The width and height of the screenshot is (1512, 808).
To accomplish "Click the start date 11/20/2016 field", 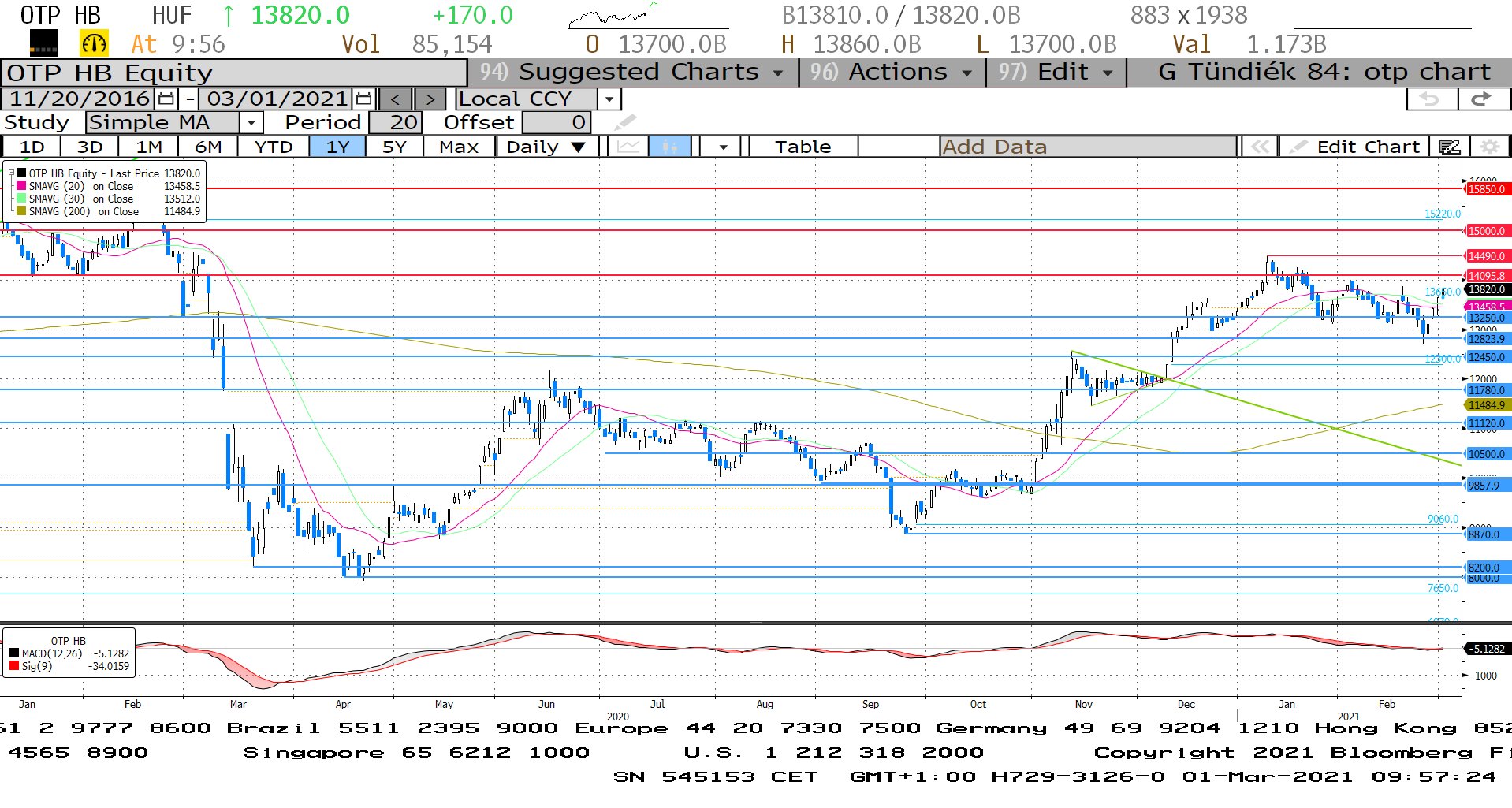I will pyautogui.click(x=80, y=99).
